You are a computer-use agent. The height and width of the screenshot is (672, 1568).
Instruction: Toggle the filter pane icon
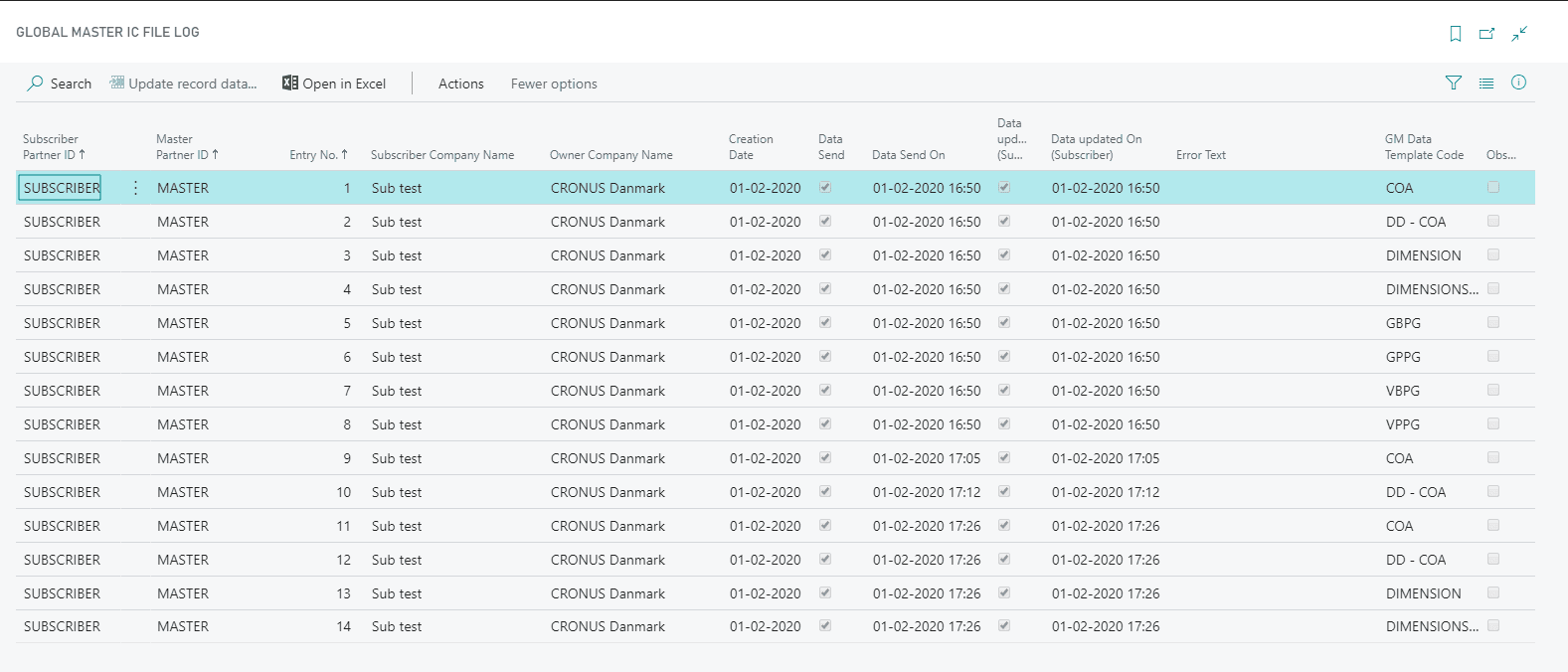click(x=1454, y=84)
